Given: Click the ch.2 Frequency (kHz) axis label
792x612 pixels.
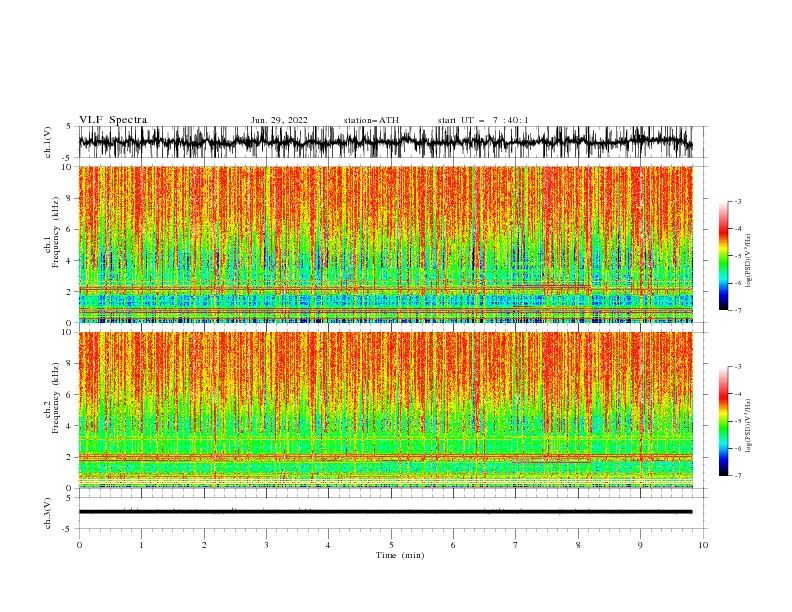Looking at the screenshot, I should pyautogui.click(x=52, y=398).
